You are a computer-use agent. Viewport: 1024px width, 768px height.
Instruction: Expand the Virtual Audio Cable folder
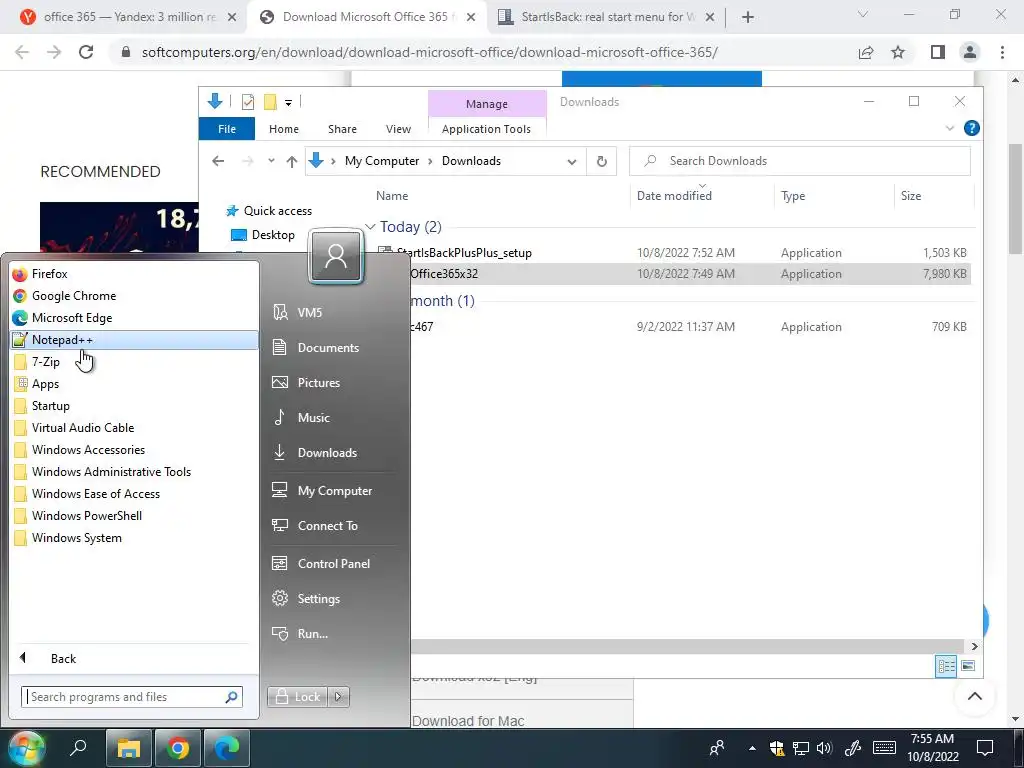point(134,428)
